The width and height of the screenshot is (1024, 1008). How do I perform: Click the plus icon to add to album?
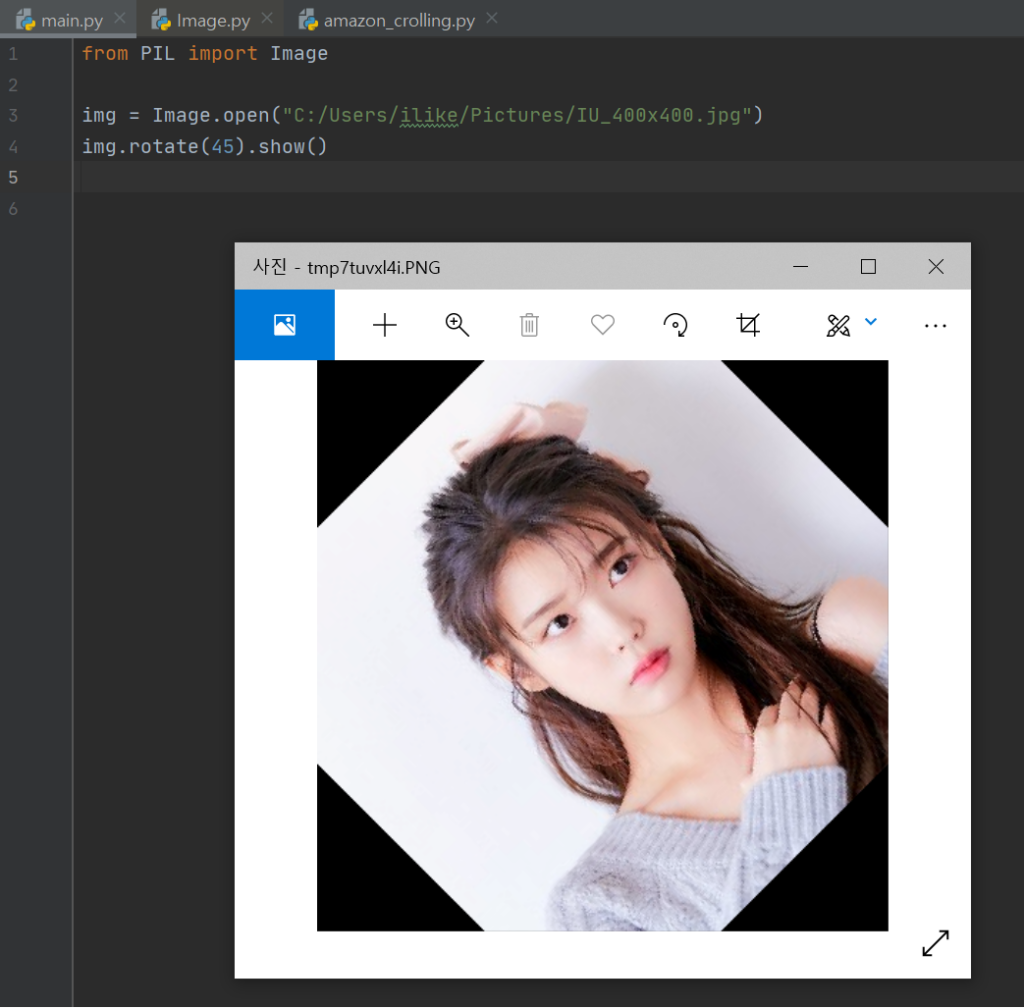pyautogui.click(x=384, y=325)
